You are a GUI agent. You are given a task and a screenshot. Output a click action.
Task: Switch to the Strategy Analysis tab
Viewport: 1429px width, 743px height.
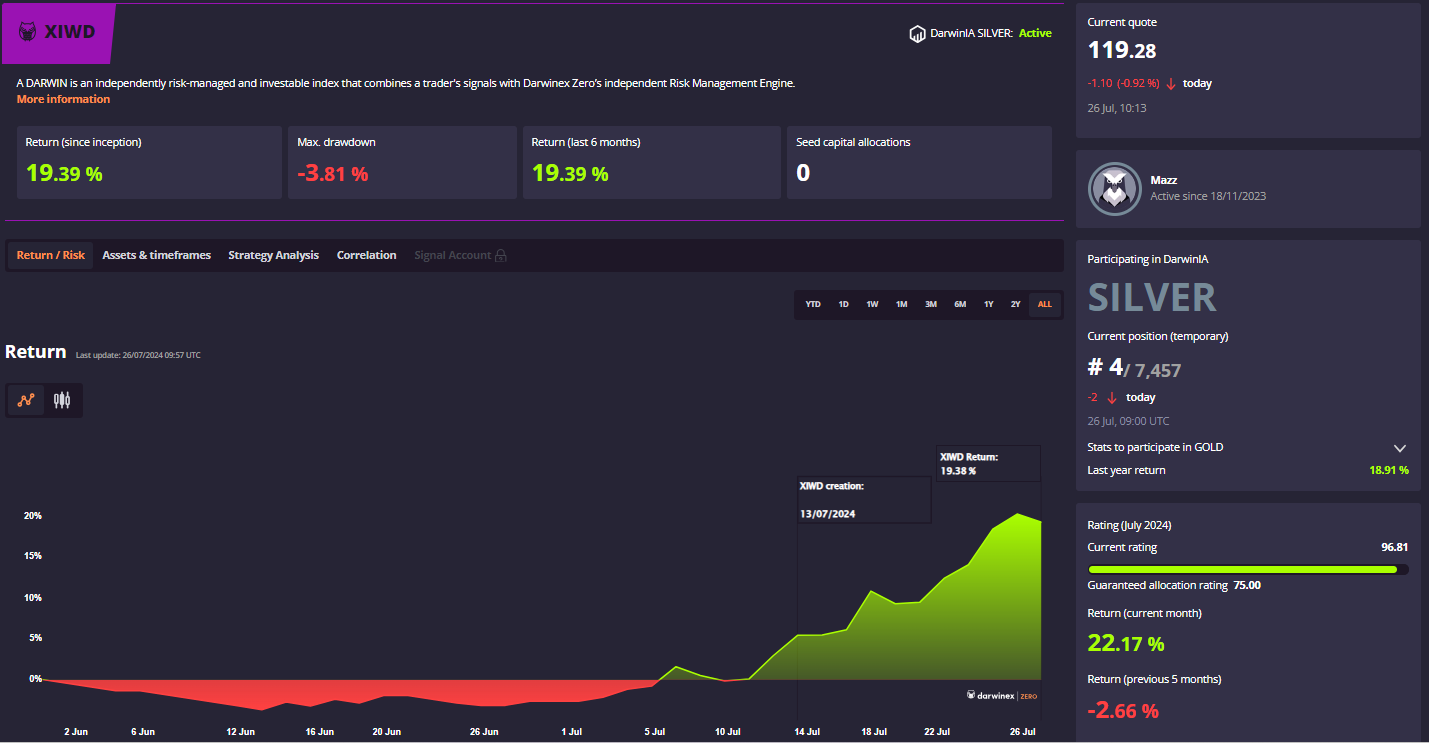(273, 256)
